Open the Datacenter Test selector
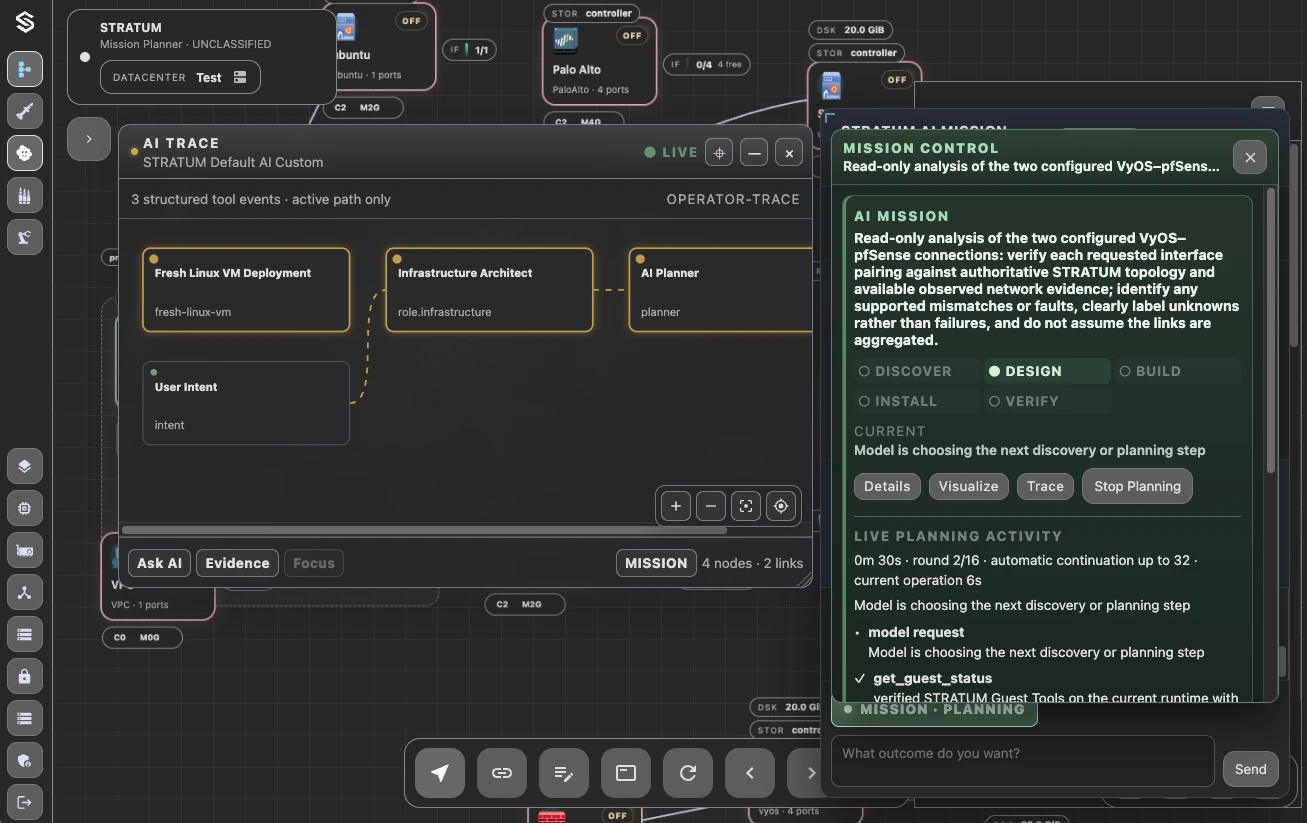Image resolution: width=1307 pixels, height=823 pixels. pyautogui.click(x=180, y=77)
